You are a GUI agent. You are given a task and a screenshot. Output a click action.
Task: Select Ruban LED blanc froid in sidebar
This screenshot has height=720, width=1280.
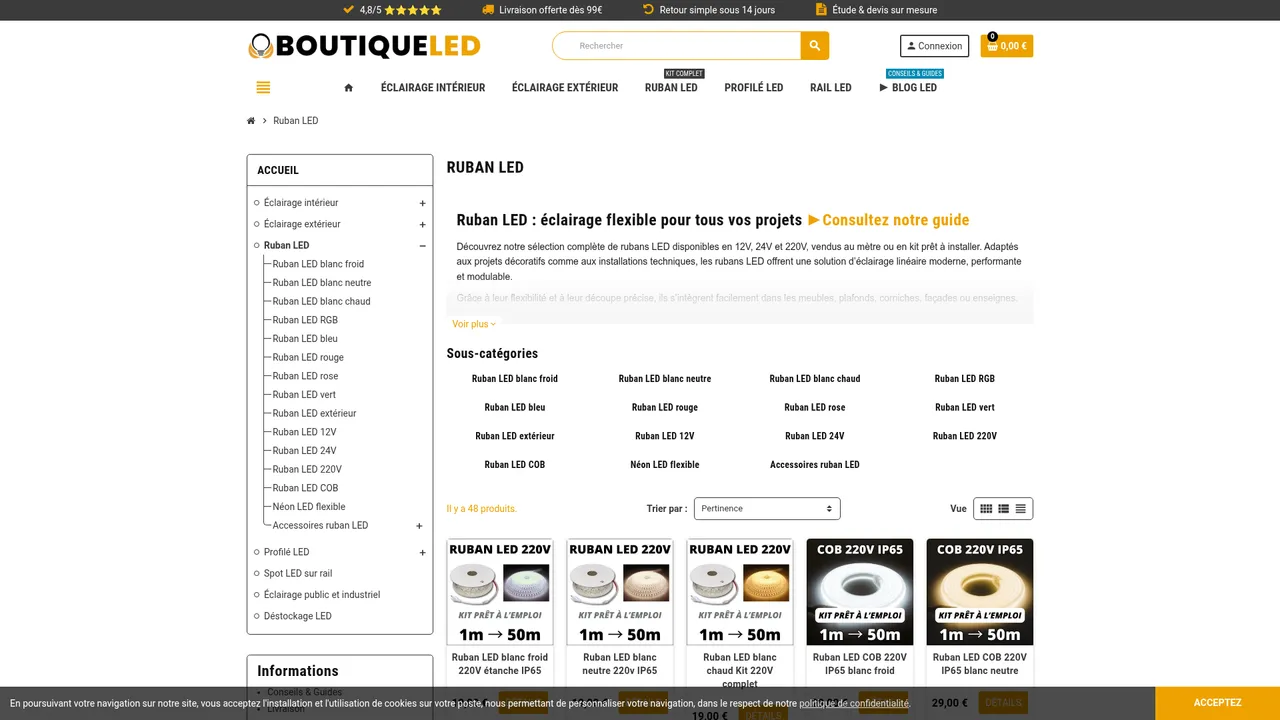(x=318, y=264)
